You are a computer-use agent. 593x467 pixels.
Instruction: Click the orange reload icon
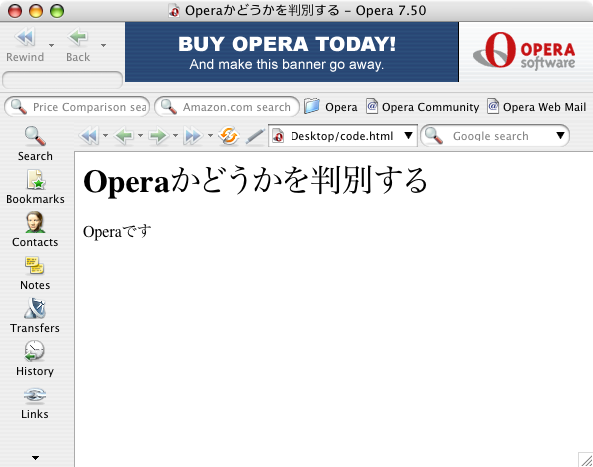coord(229,136)
